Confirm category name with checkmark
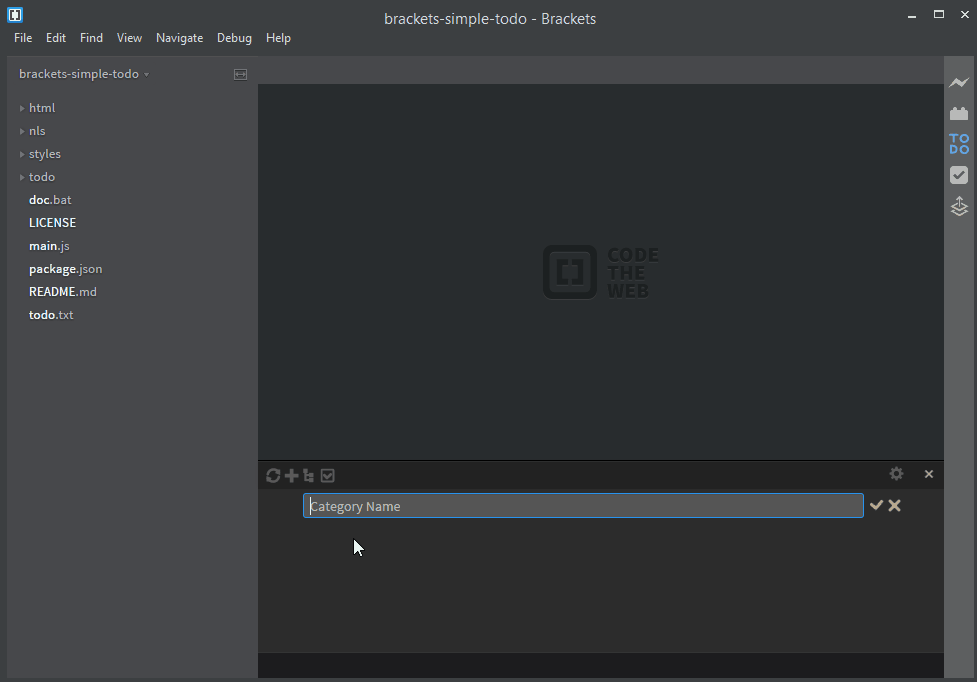This screenshot has height=682, width=977. [876, 505]
